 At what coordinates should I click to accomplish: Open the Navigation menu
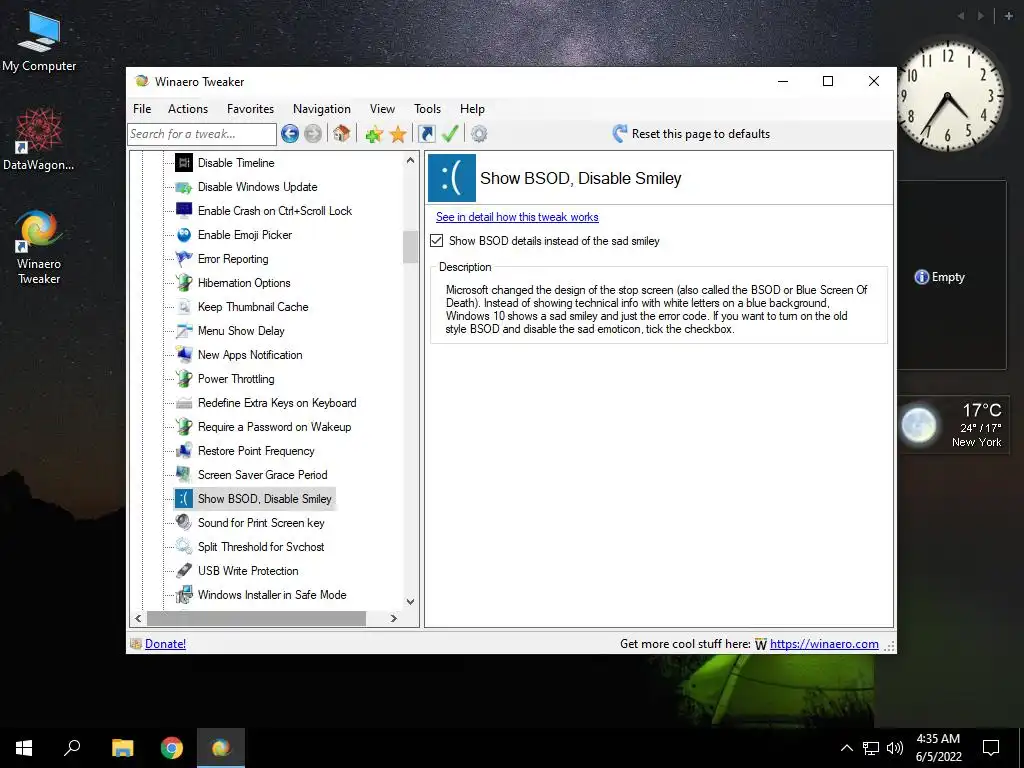321,109
